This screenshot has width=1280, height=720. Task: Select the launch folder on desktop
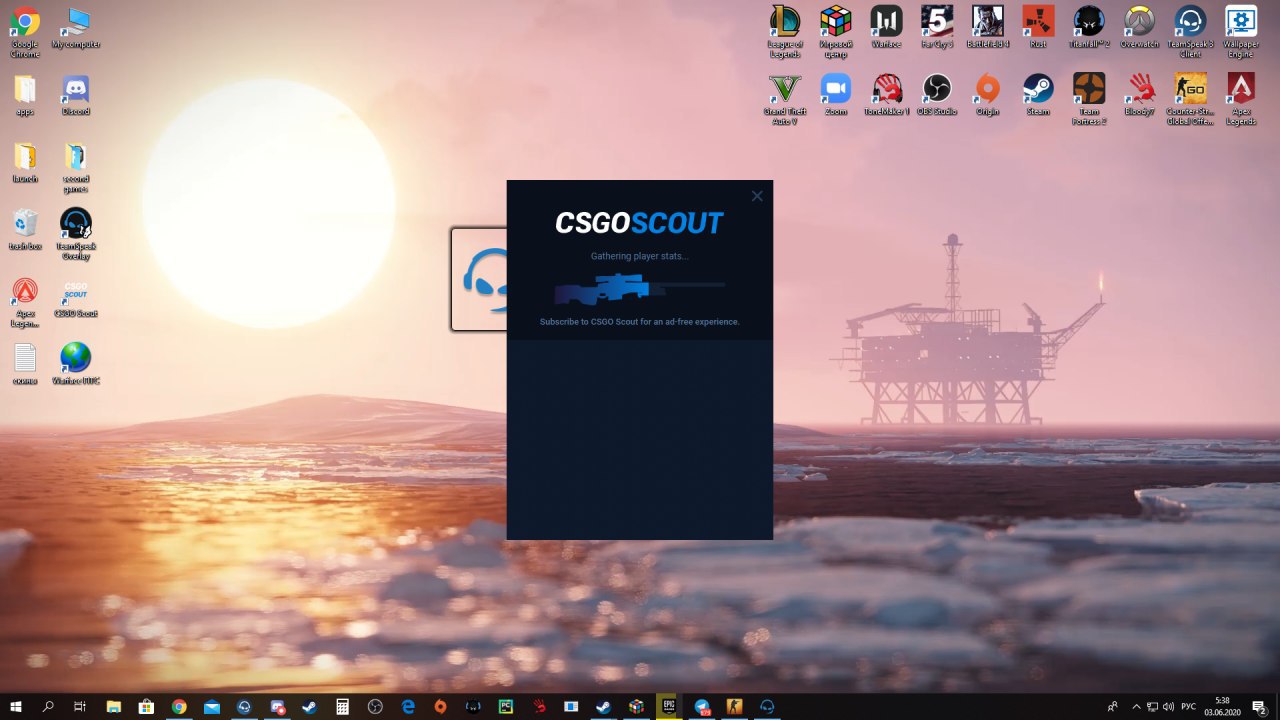[25, 163]
